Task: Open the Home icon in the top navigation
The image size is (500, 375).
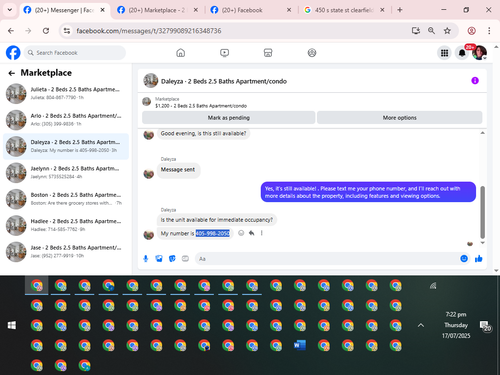Action: pyautogui.click(x=181, y=53)
